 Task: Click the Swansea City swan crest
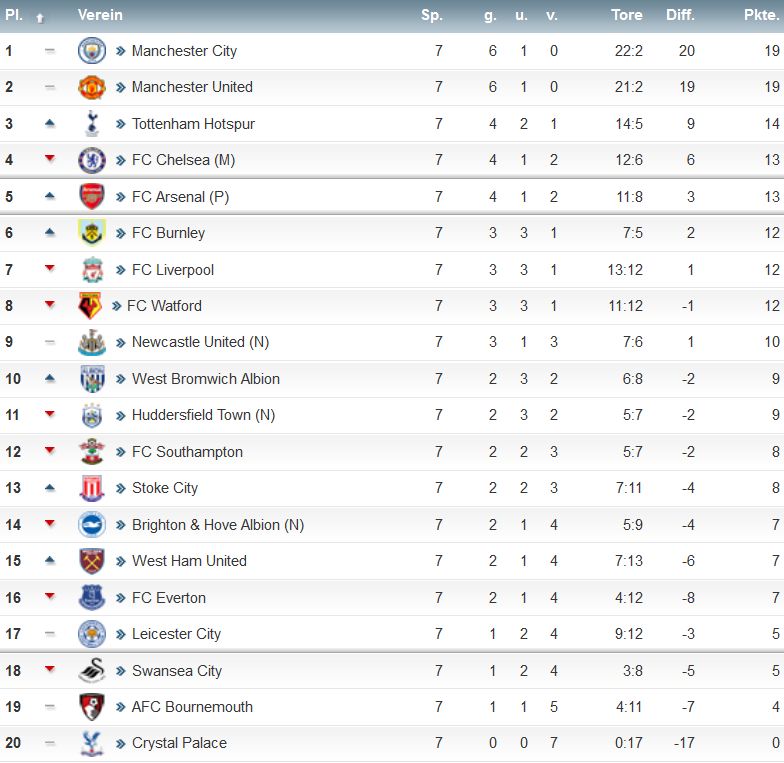[x=92, y=670]
